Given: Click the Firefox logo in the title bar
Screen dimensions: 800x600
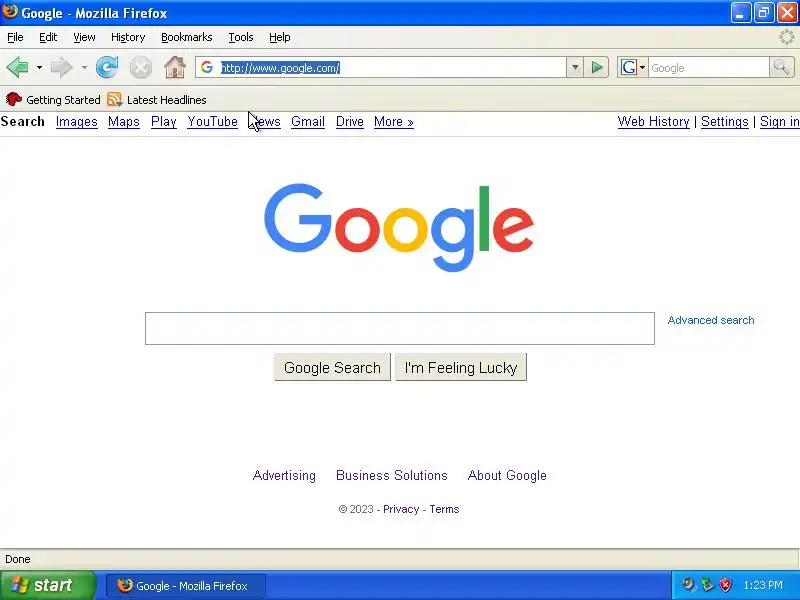Looking at the screenshot, I should click(10, 12).
